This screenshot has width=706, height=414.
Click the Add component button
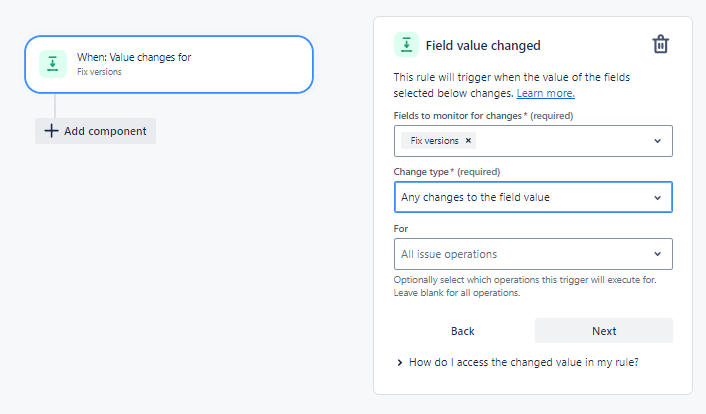pos(95,131)
